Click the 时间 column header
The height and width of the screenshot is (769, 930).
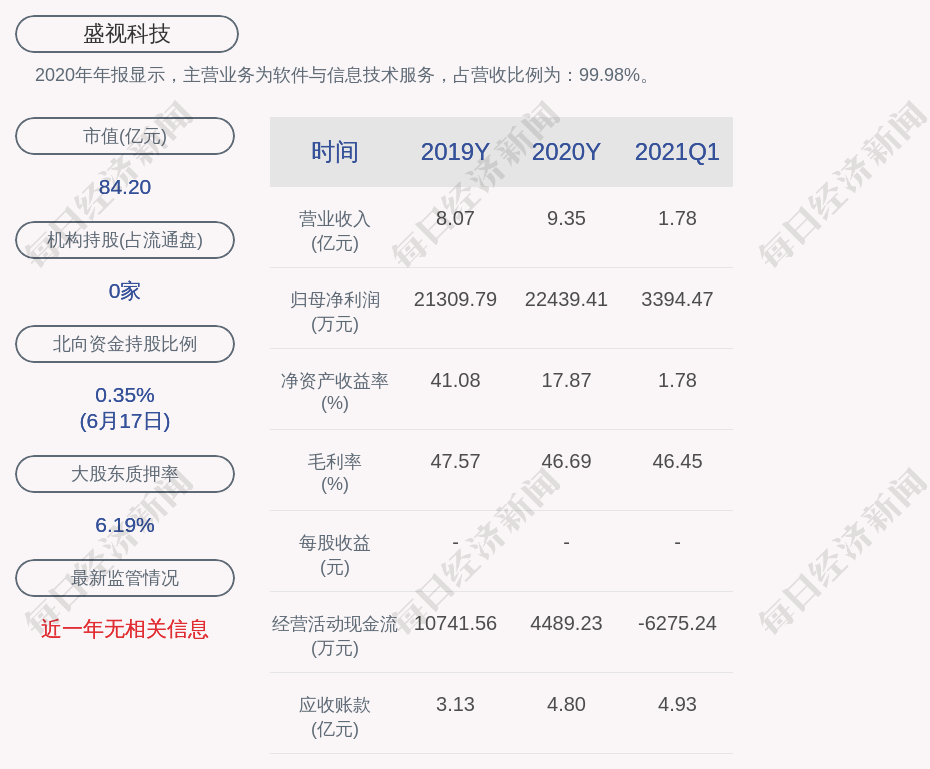click(335, 152)
